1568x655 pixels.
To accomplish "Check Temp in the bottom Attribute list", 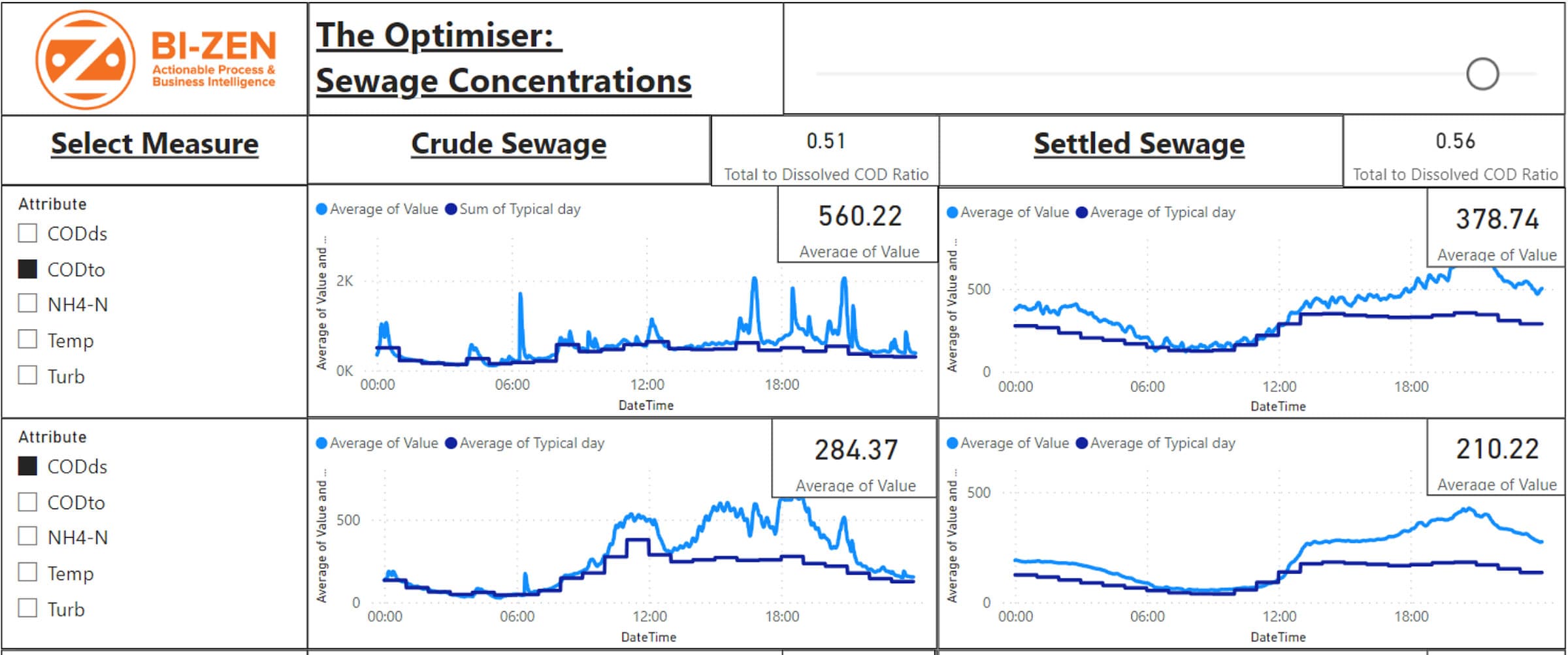I will (27, 573).
